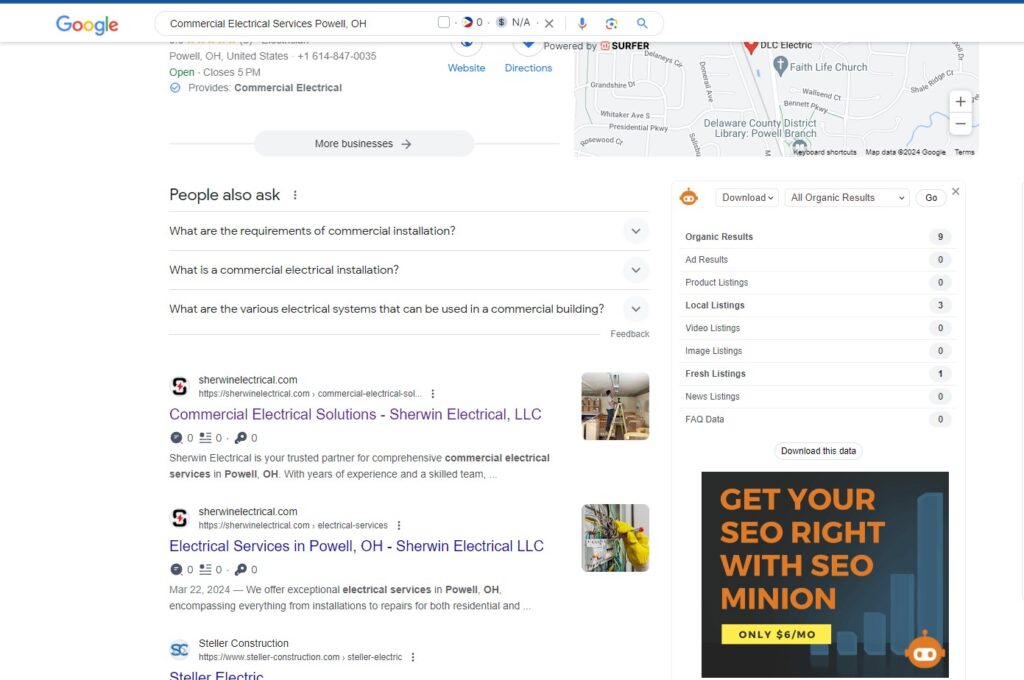Click the SEO Minion advertisement banner

[x=825, y=574]
